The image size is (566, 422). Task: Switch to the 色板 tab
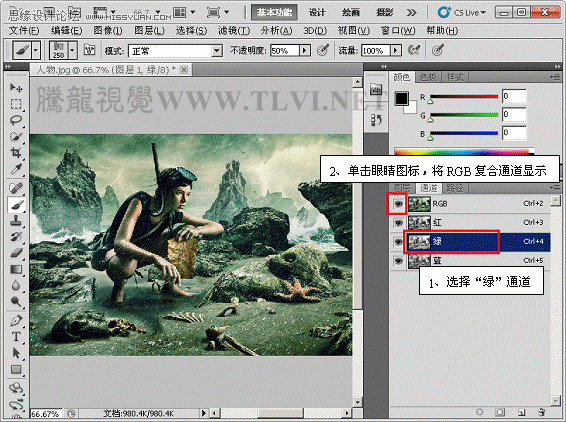[428, 77]
